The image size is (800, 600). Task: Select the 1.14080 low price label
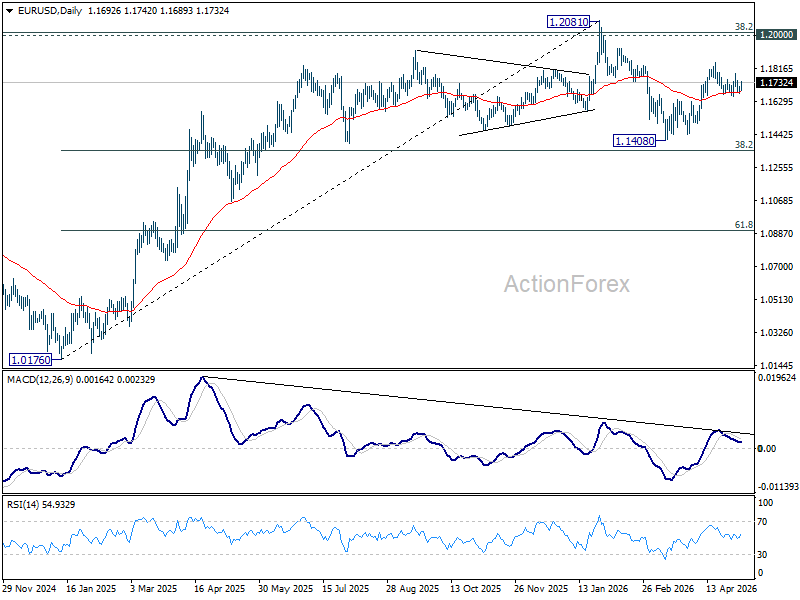point(634,141)
